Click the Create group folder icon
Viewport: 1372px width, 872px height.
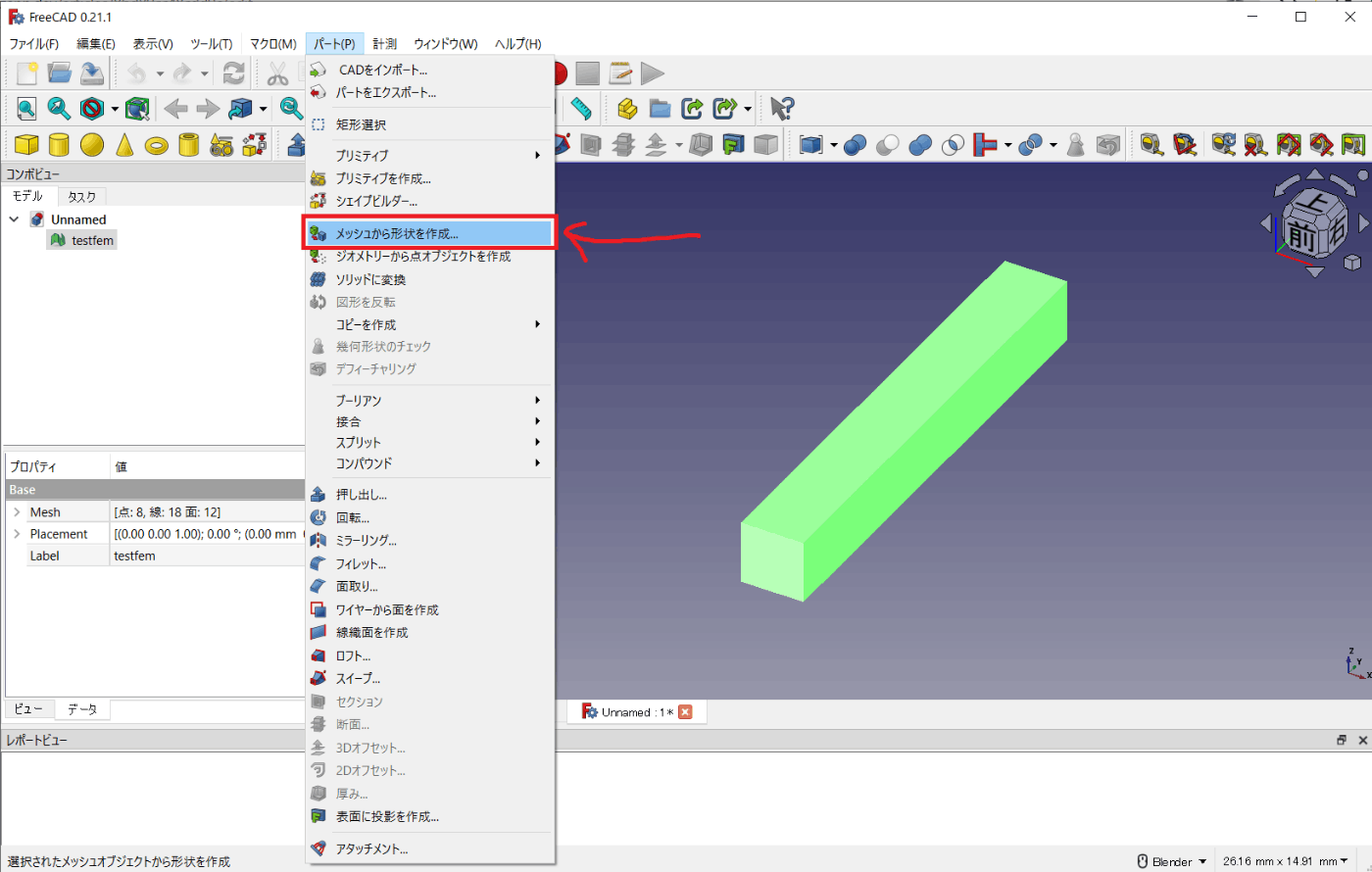tap(660, 109)
